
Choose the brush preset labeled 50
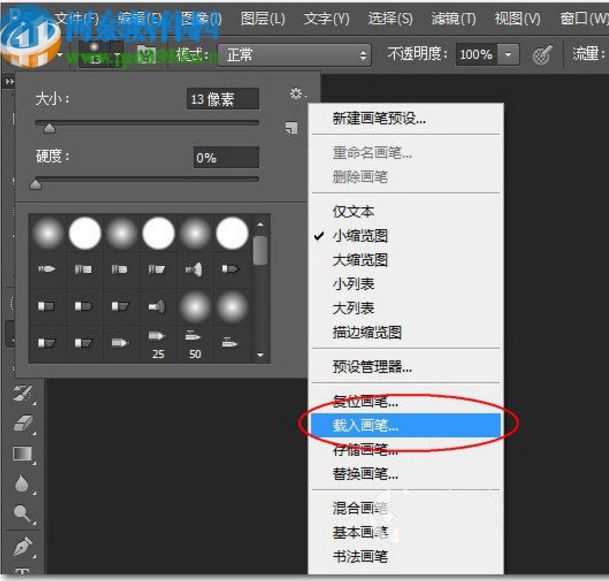[195, 344]
